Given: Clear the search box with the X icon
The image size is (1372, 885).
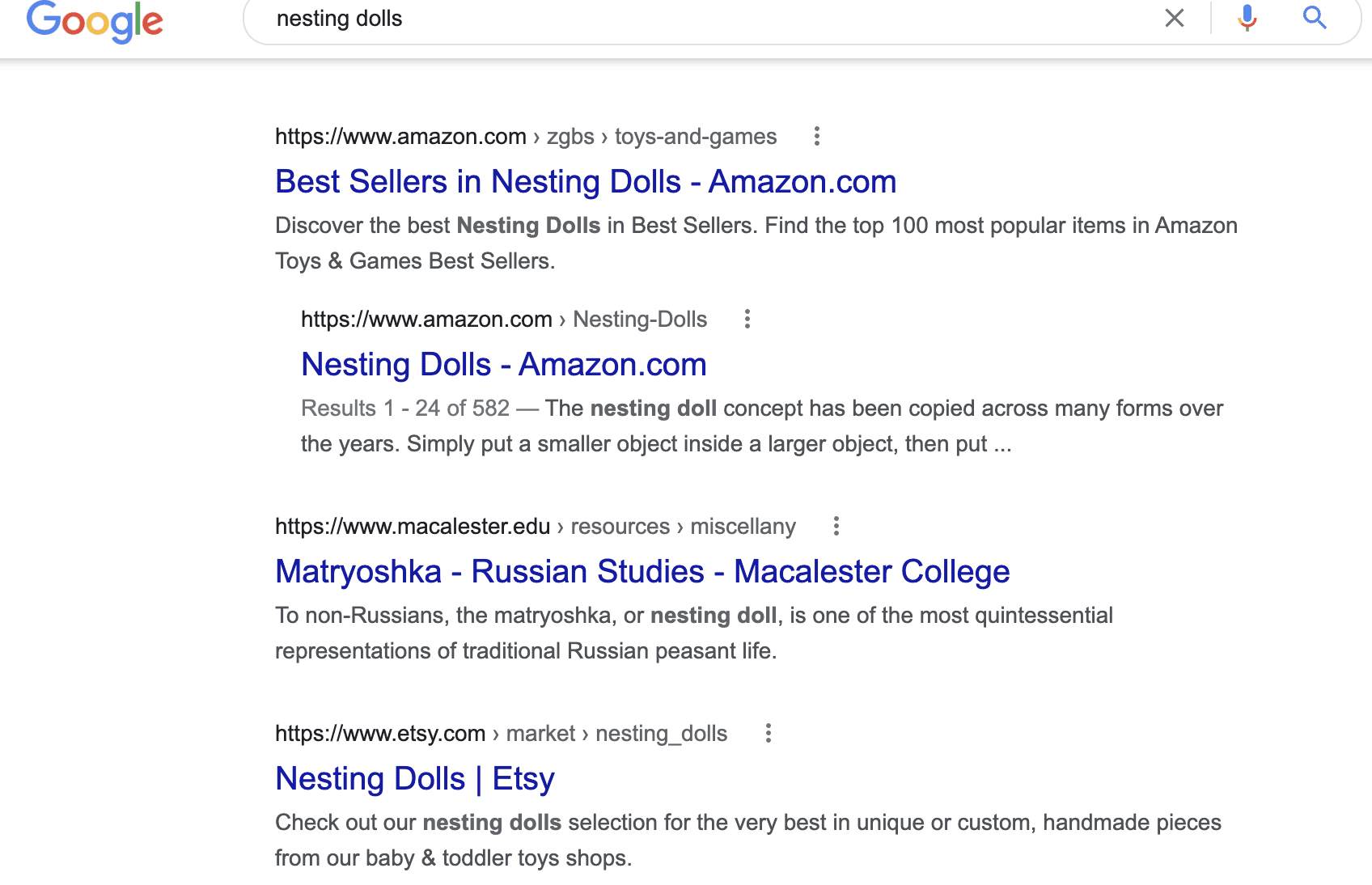Looking at the screenshot, I should (1174, 18).
